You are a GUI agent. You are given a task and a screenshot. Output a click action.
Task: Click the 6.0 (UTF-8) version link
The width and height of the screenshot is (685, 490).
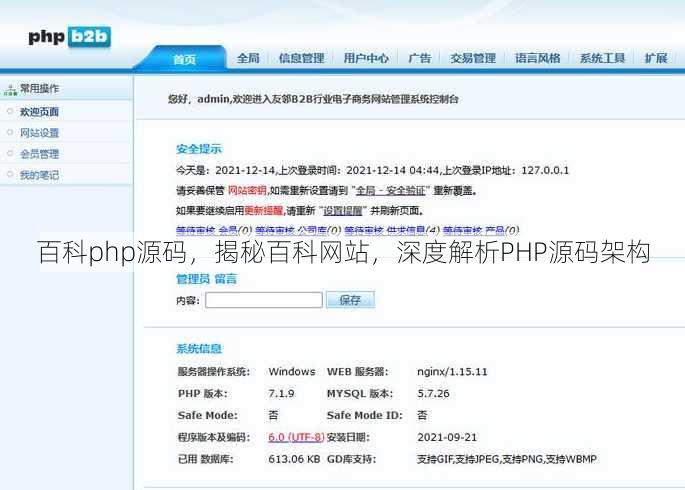pyautogui.click(x=296, y=437)
